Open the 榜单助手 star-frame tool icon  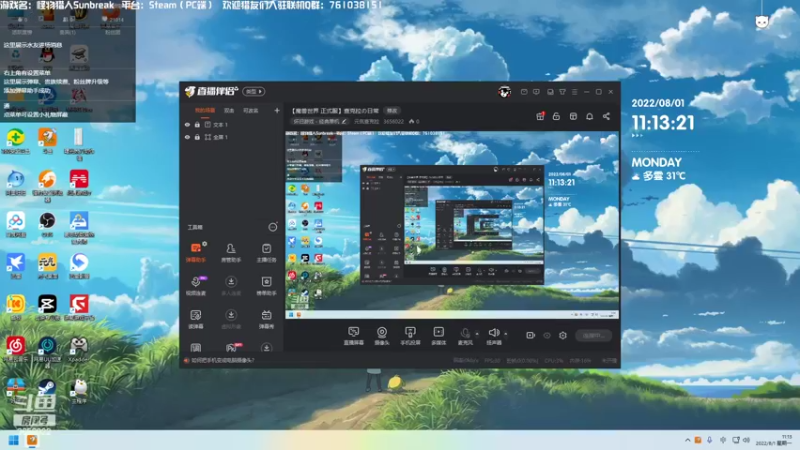point(266,285)
